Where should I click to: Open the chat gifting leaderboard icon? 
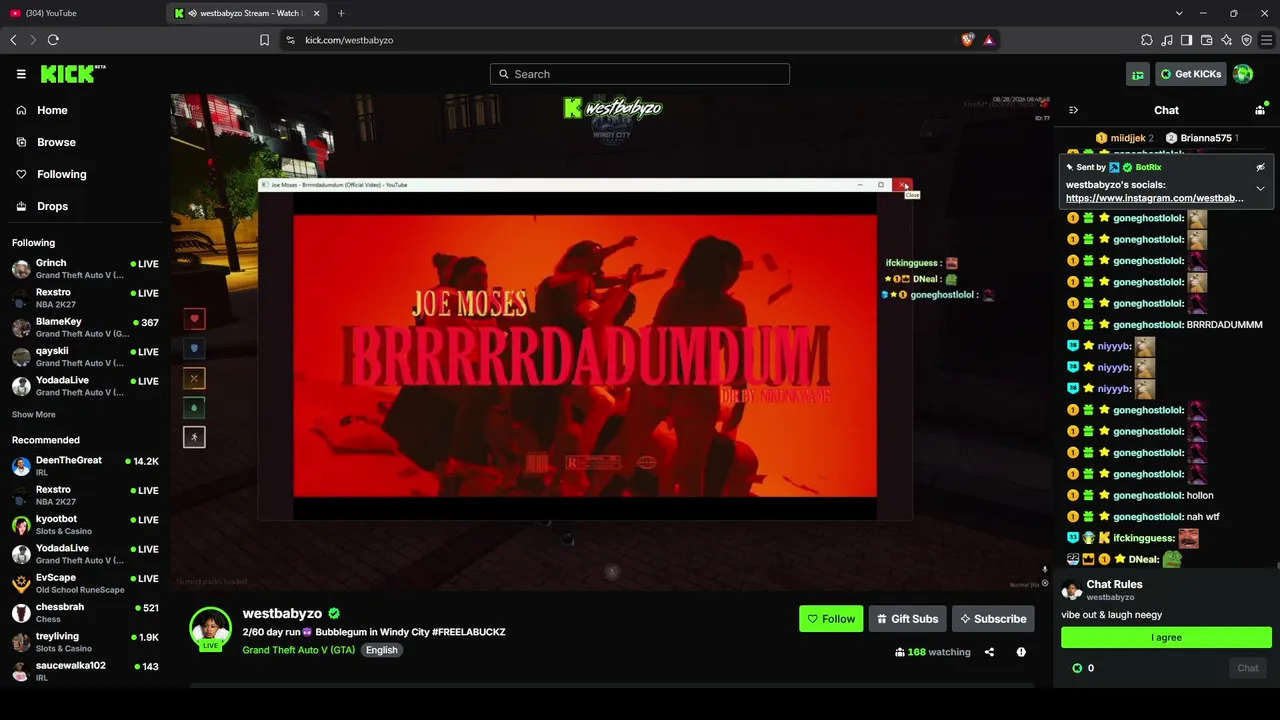tap(1260, 110)
